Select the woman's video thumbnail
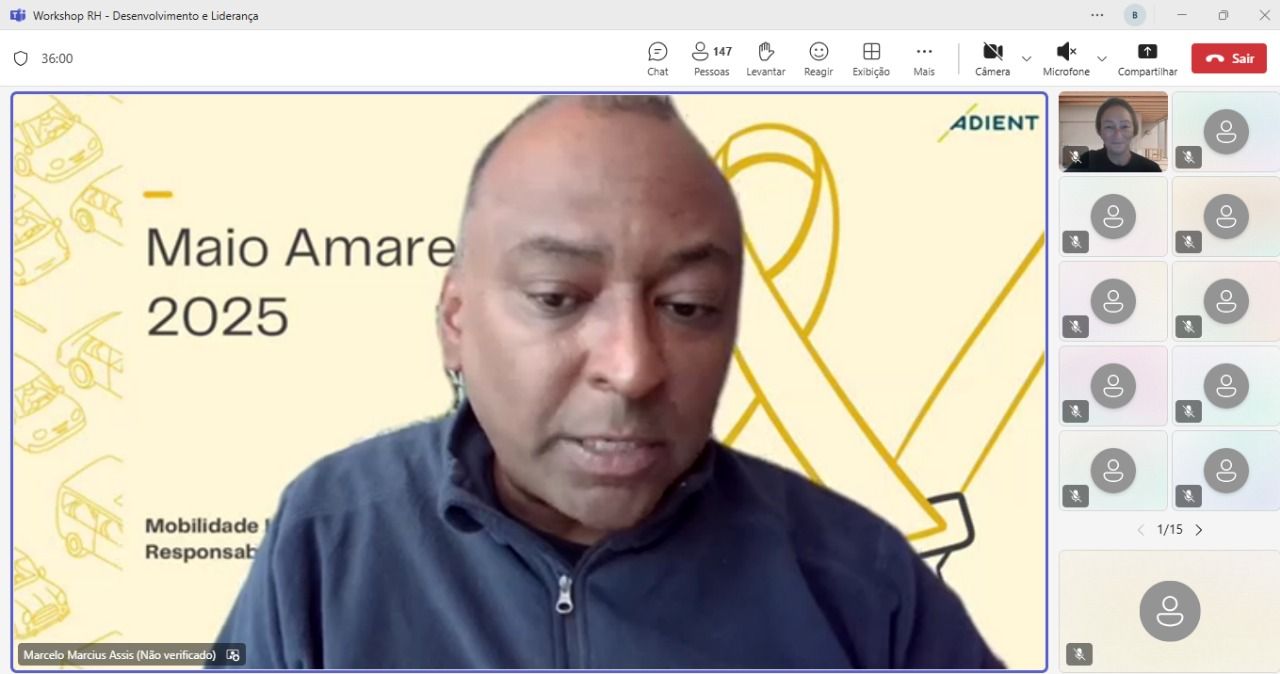This screenshot has width=1280, height=674. pos(1113,131)
